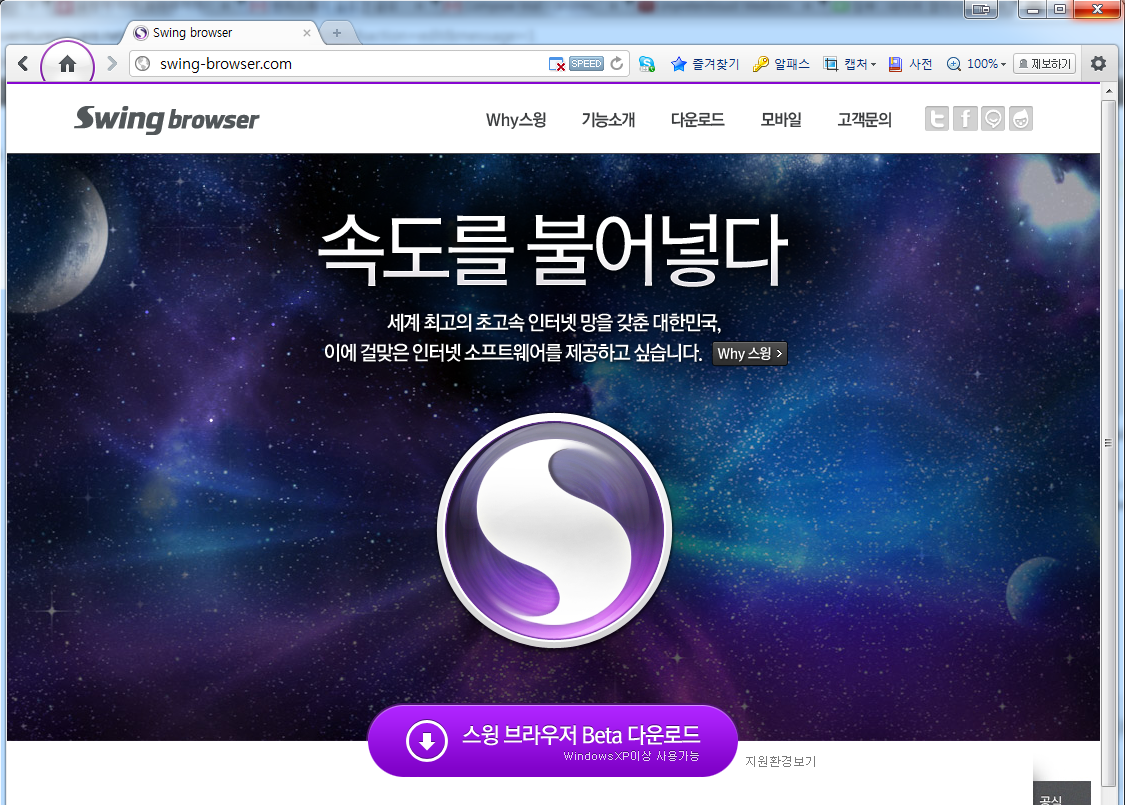1125x805 pixels.
Task: Open a new tab with the plus tab
Action: coord(336,33)
